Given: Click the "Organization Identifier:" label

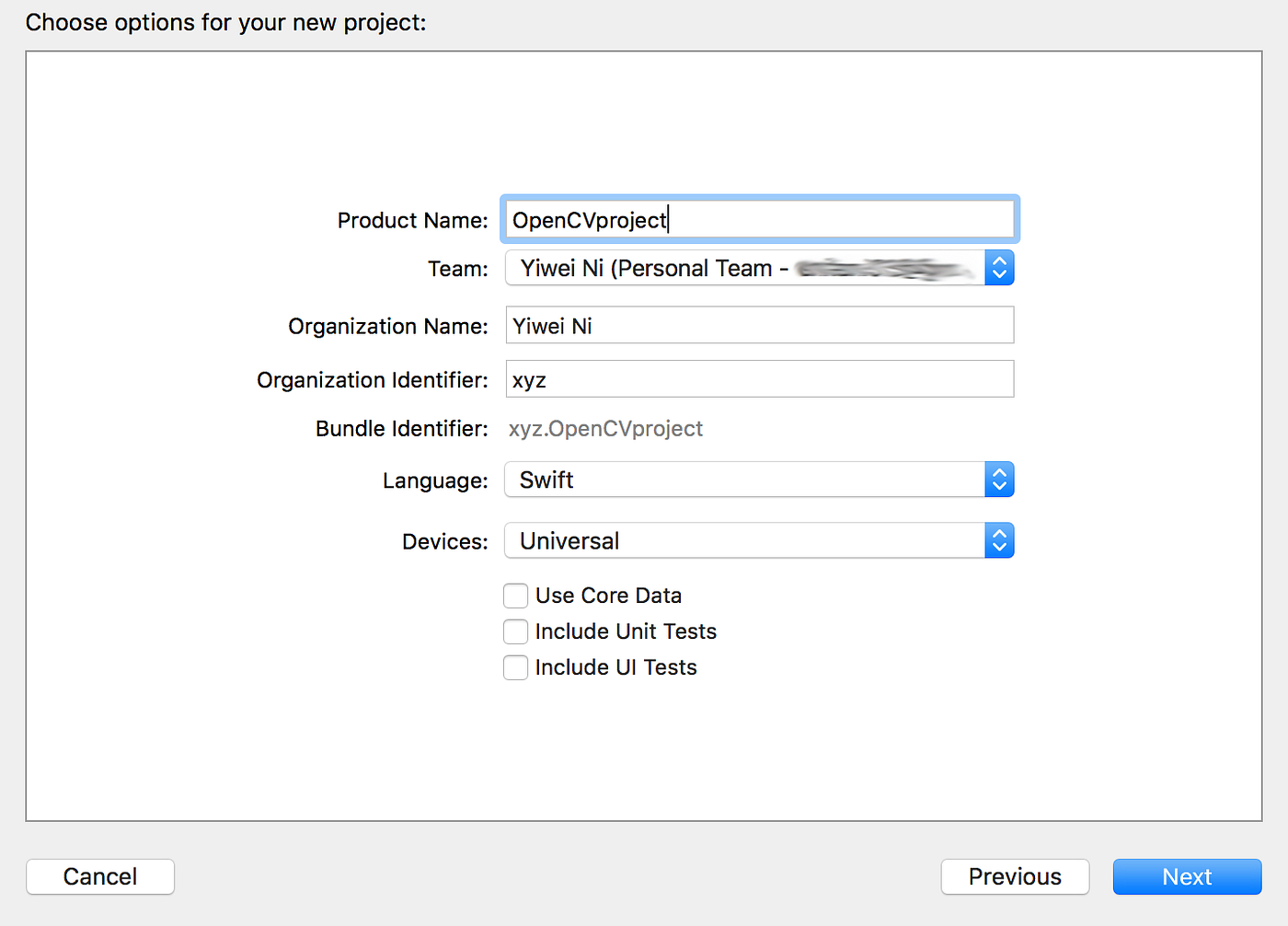Looking at the screenshot, I should pyautogui.click(x=372, y=380).
